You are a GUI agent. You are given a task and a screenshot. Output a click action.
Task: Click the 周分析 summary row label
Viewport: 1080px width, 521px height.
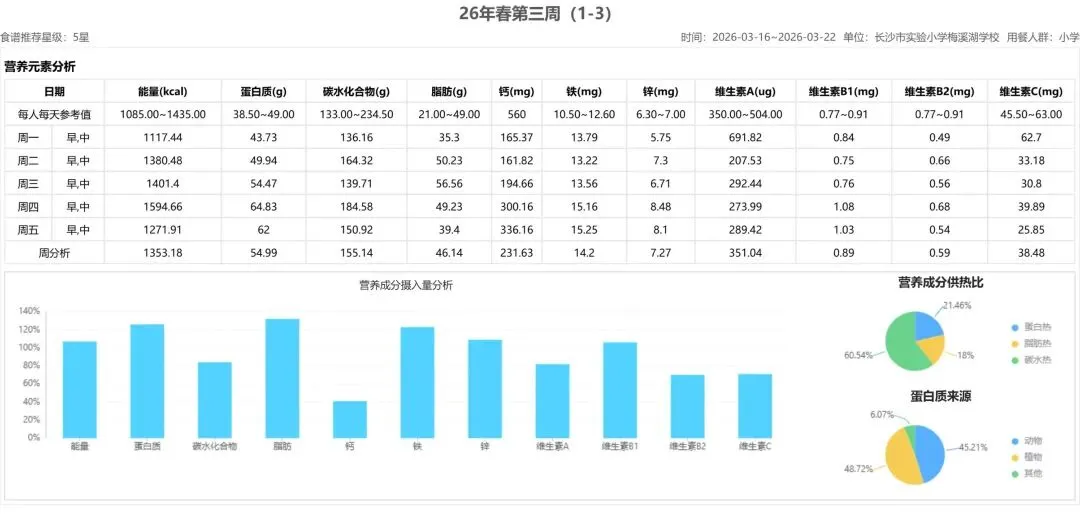(x=54, y=253)
